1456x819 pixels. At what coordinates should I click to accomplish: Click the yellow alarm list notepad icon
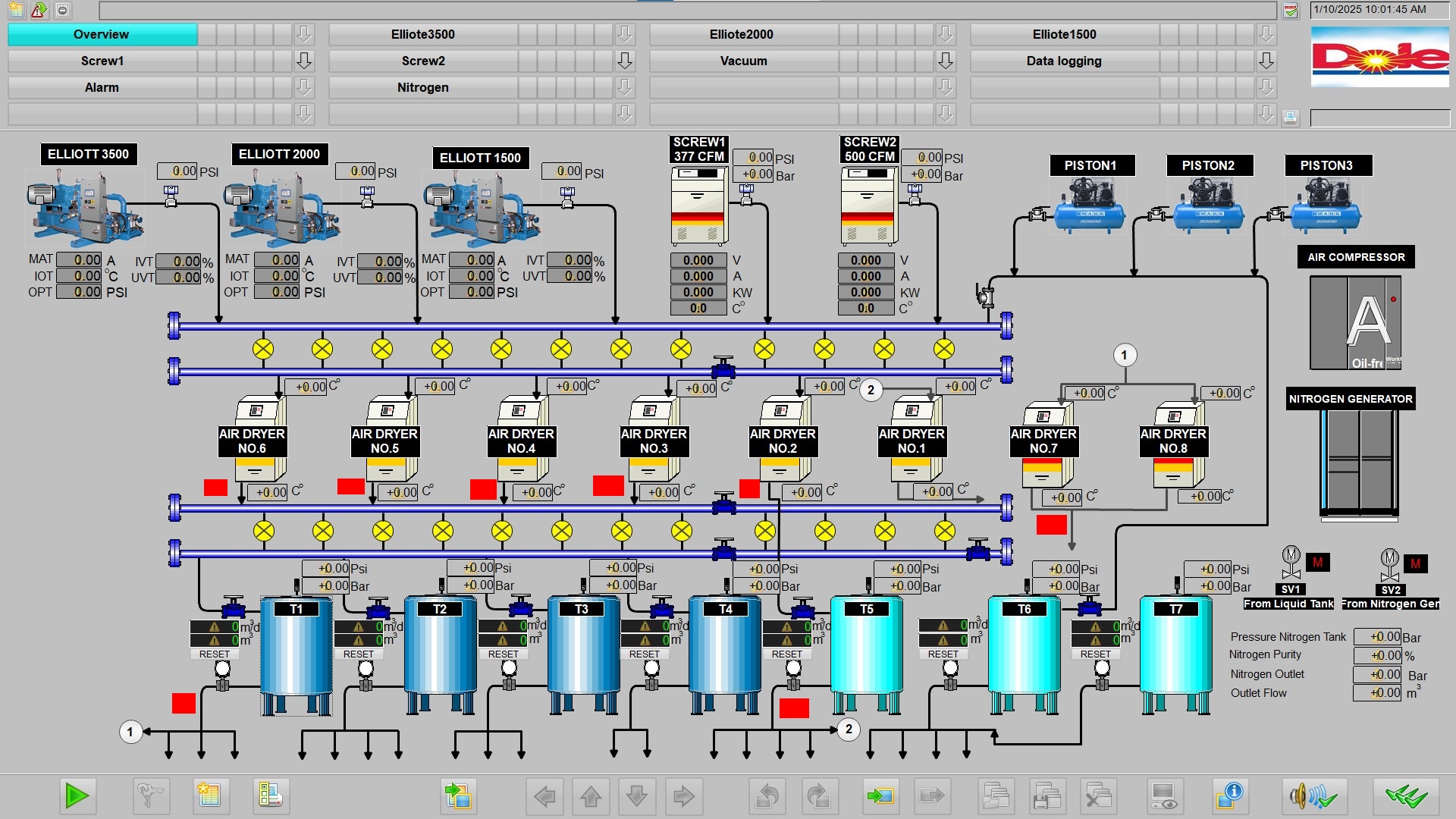point(208,795)
